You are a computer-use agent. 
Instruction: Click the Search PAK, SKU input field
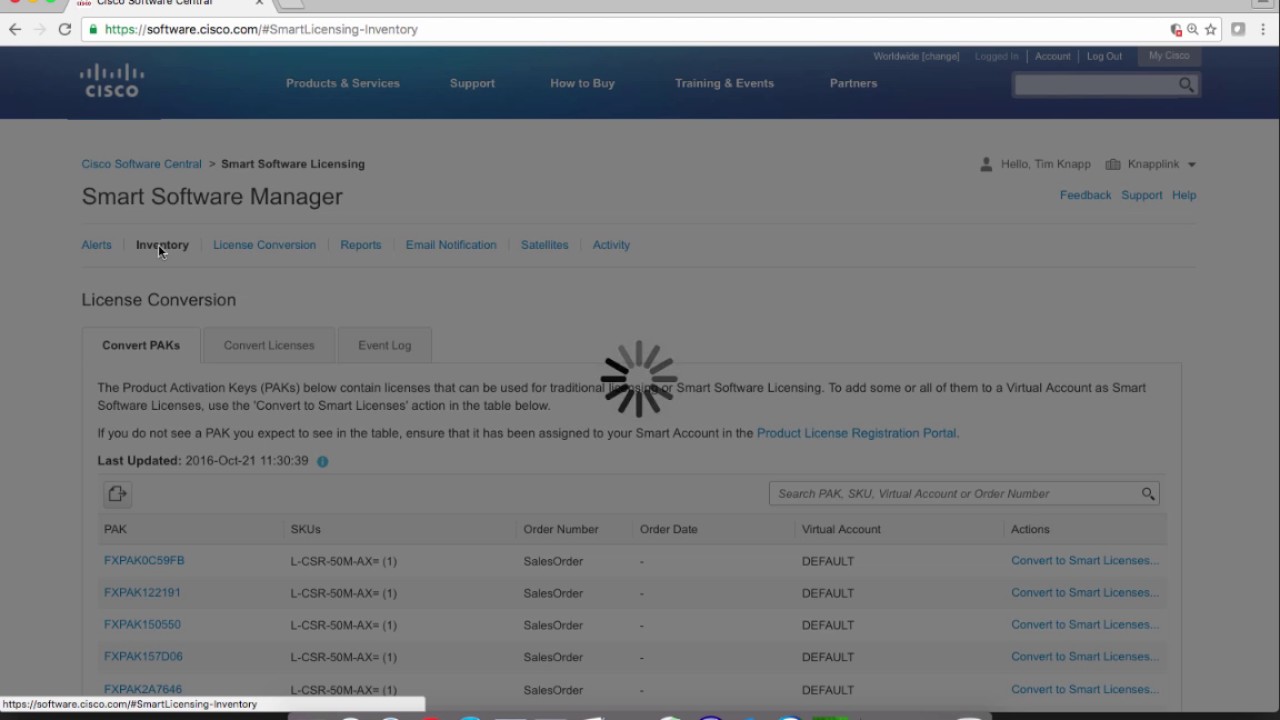955,493
